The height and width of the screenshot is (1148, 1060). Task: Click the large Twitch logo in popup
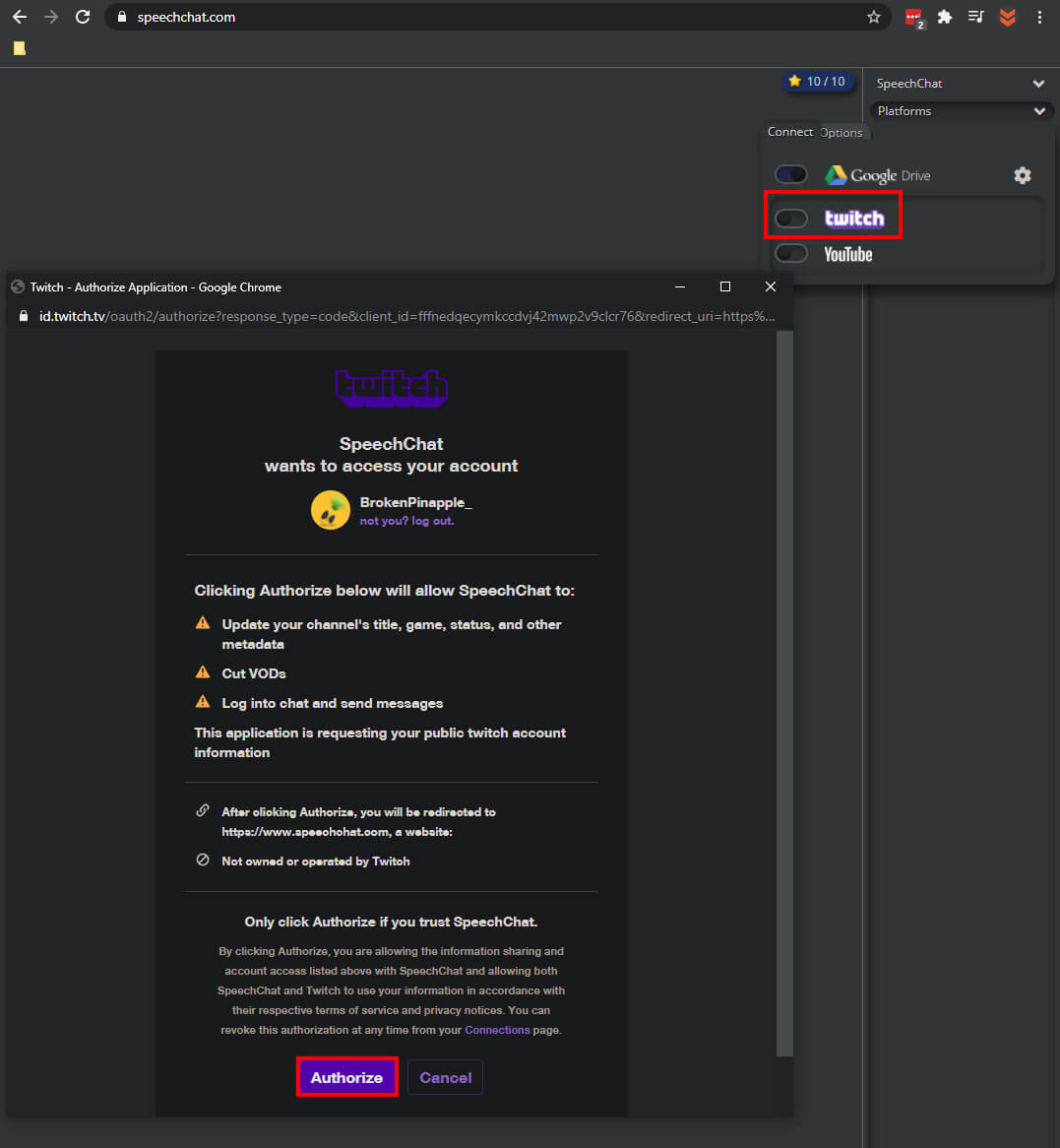392,389
